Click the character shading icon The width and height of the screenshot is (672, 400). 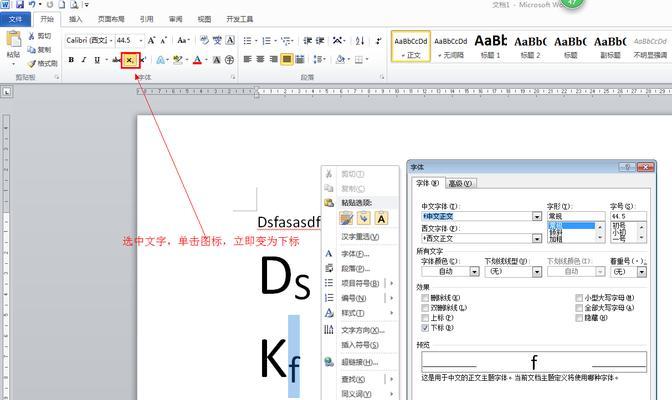point(217,60)
